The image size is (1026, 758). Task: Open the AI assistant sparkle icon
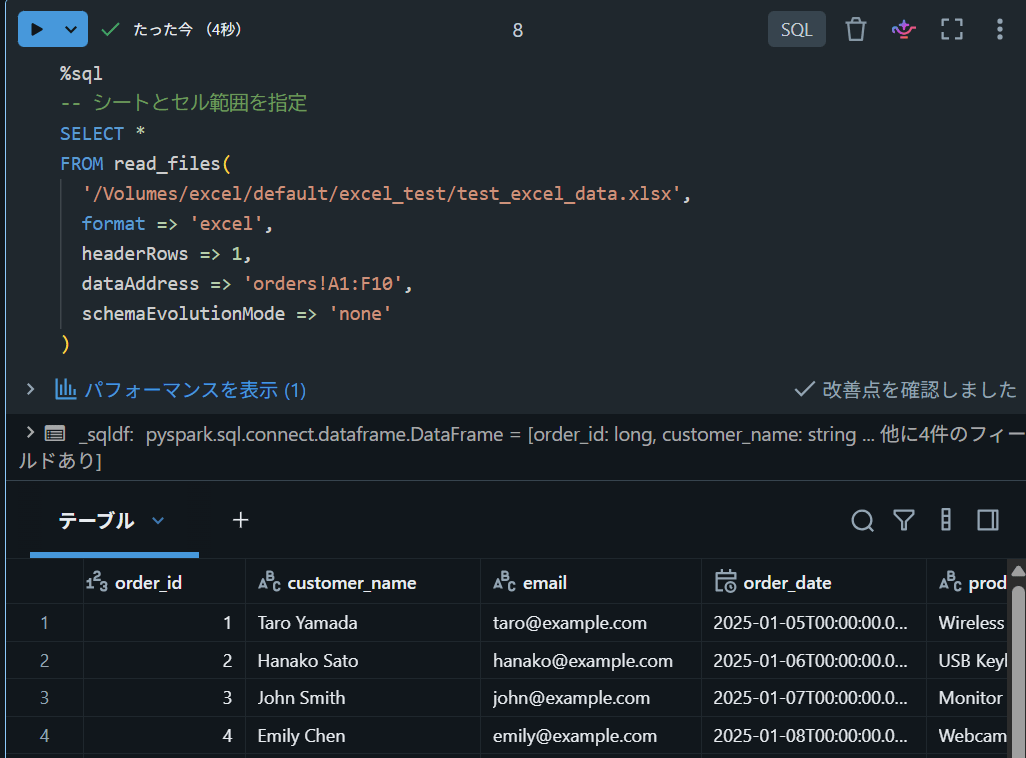(x=904, y=29)
